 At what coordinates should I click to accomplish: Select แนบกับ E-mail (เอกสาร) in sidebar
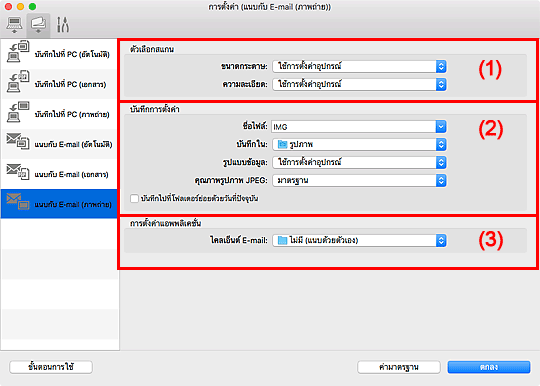point(59,174)
